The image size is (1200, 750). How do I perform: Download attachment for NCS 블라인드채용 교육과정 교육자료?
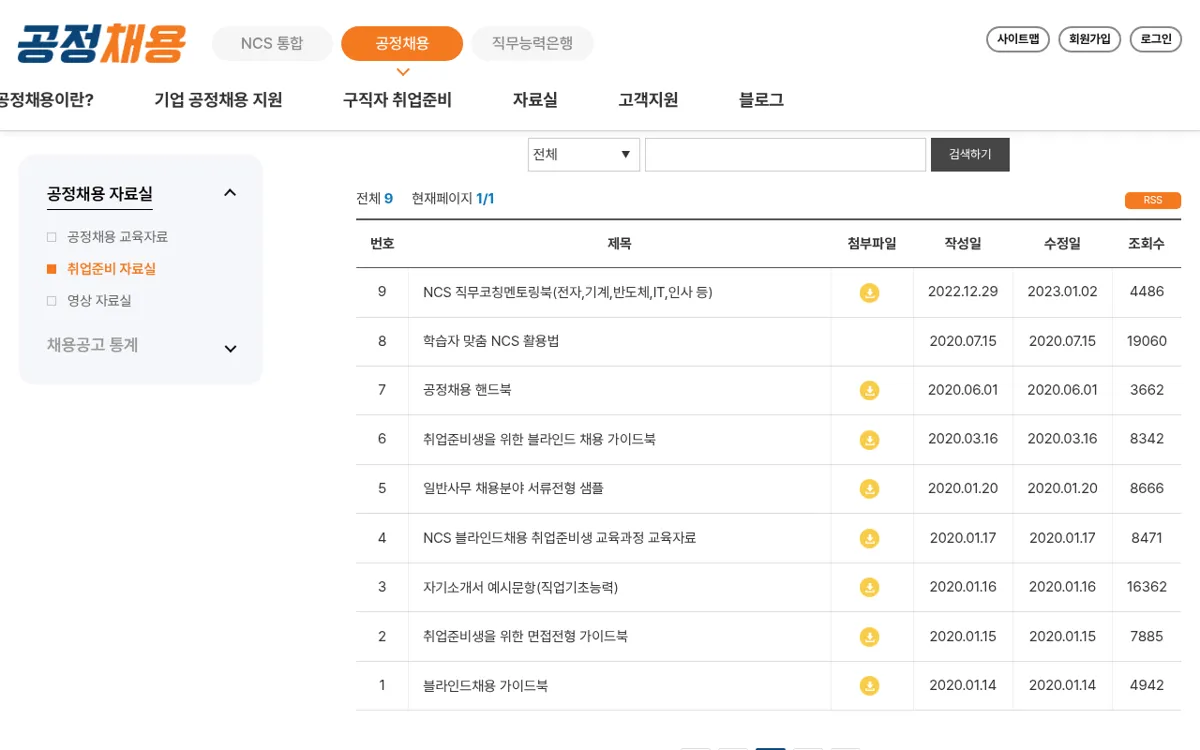[870, 538]
